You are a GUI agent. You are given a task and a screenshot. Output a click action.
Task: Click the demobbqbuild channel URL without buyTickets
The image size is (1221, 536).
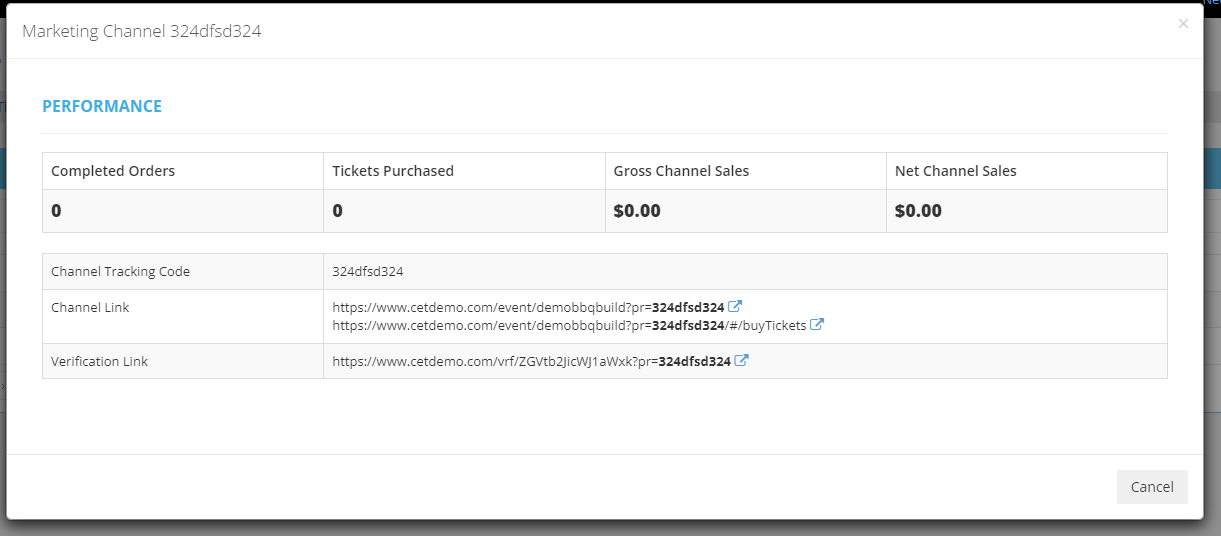(x=528, y=307)
